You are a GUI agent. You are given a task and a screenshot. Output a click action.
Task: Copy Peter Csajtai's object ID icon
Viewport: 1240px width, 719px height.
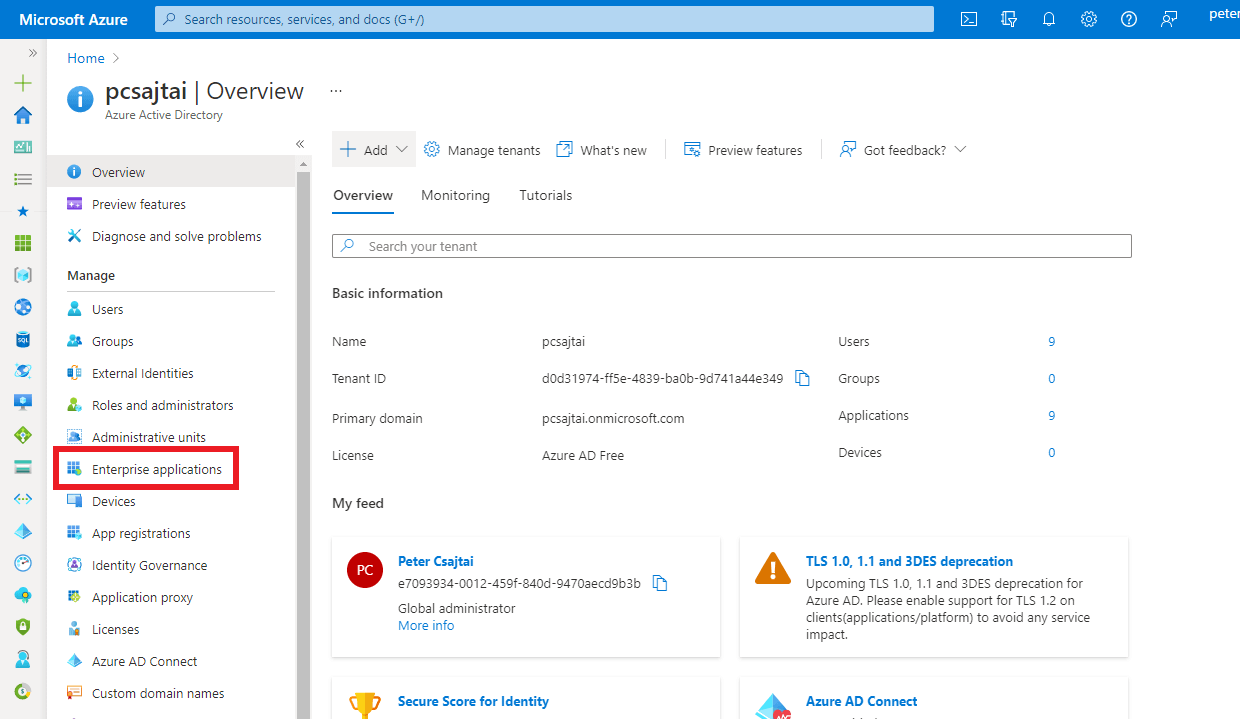(x=659, y=581)
